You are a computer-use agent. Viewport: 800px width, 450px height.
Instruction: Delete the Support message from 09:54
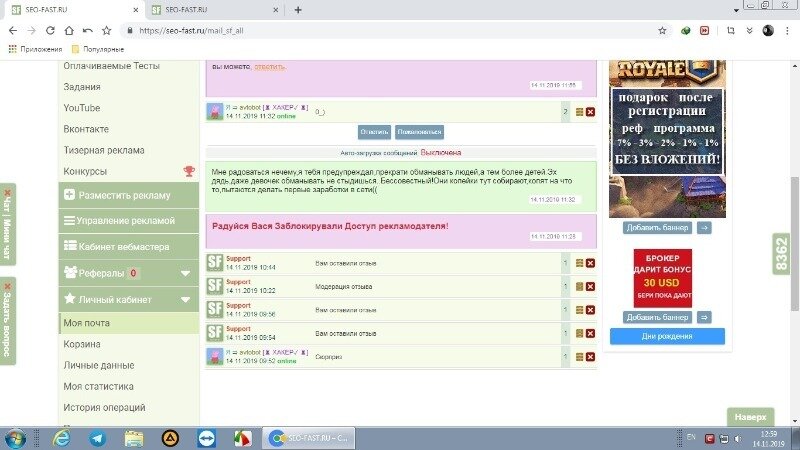click(590, 333)
